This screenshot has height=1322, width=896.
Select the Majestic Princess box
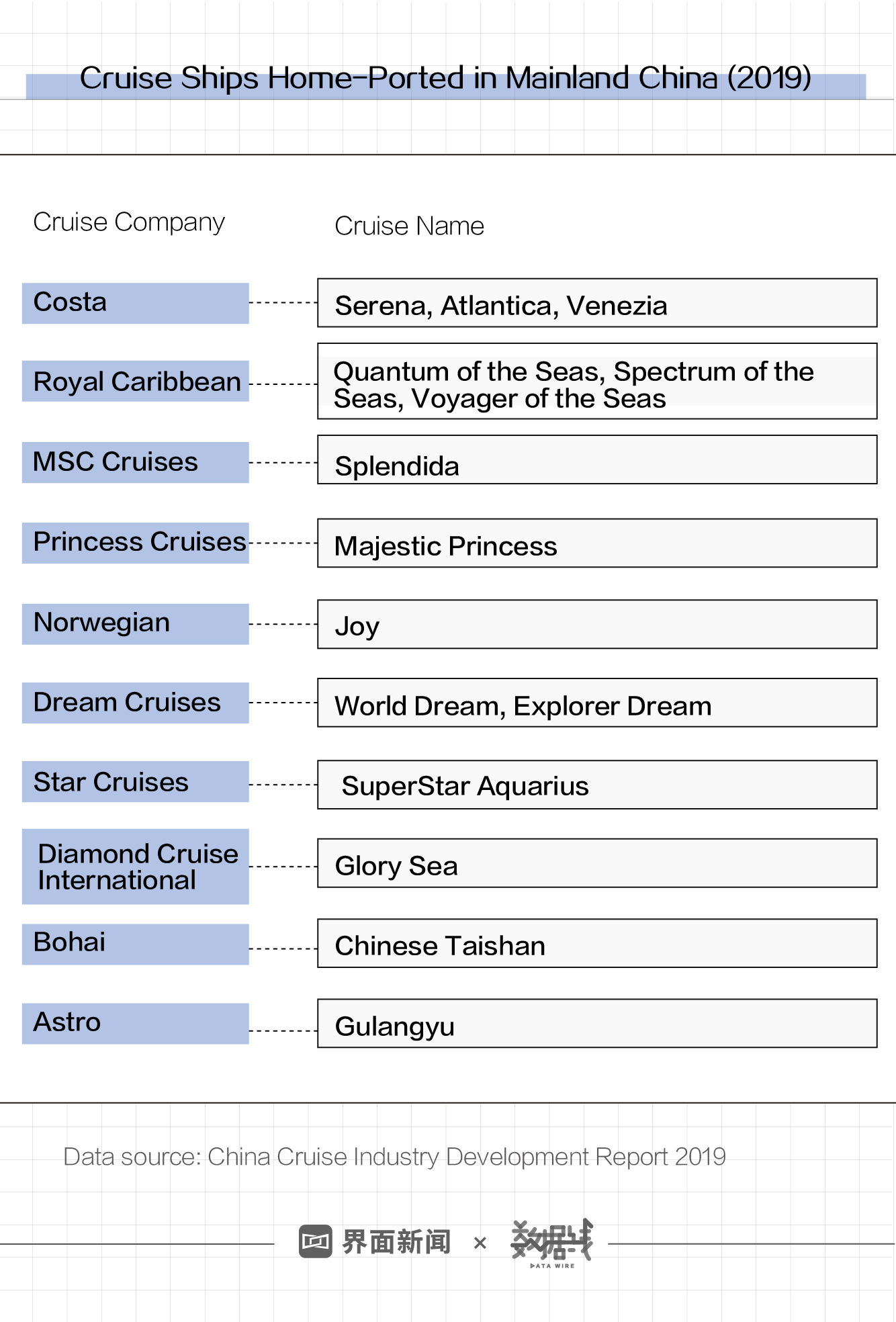[596, 543]
